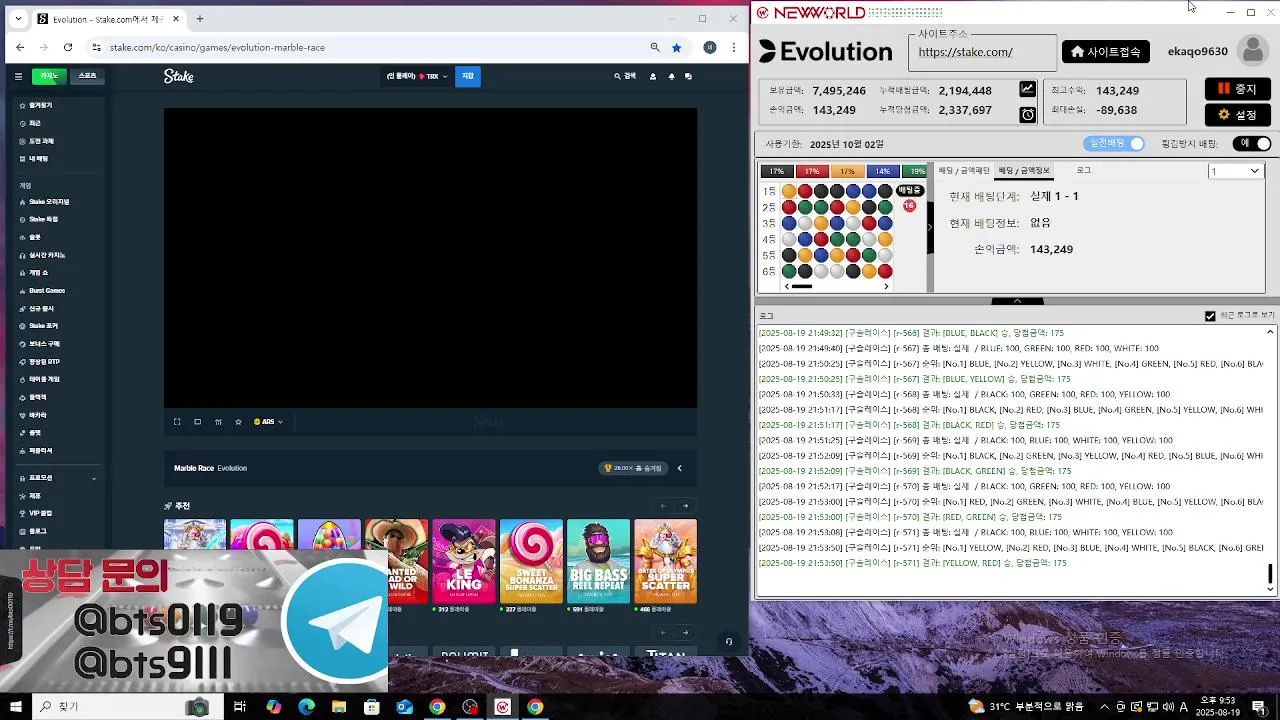Collapse the Marble Race info chevron
Image resolution: width=1280 pixels, height=720 pixels.
[x=679, y=468]
